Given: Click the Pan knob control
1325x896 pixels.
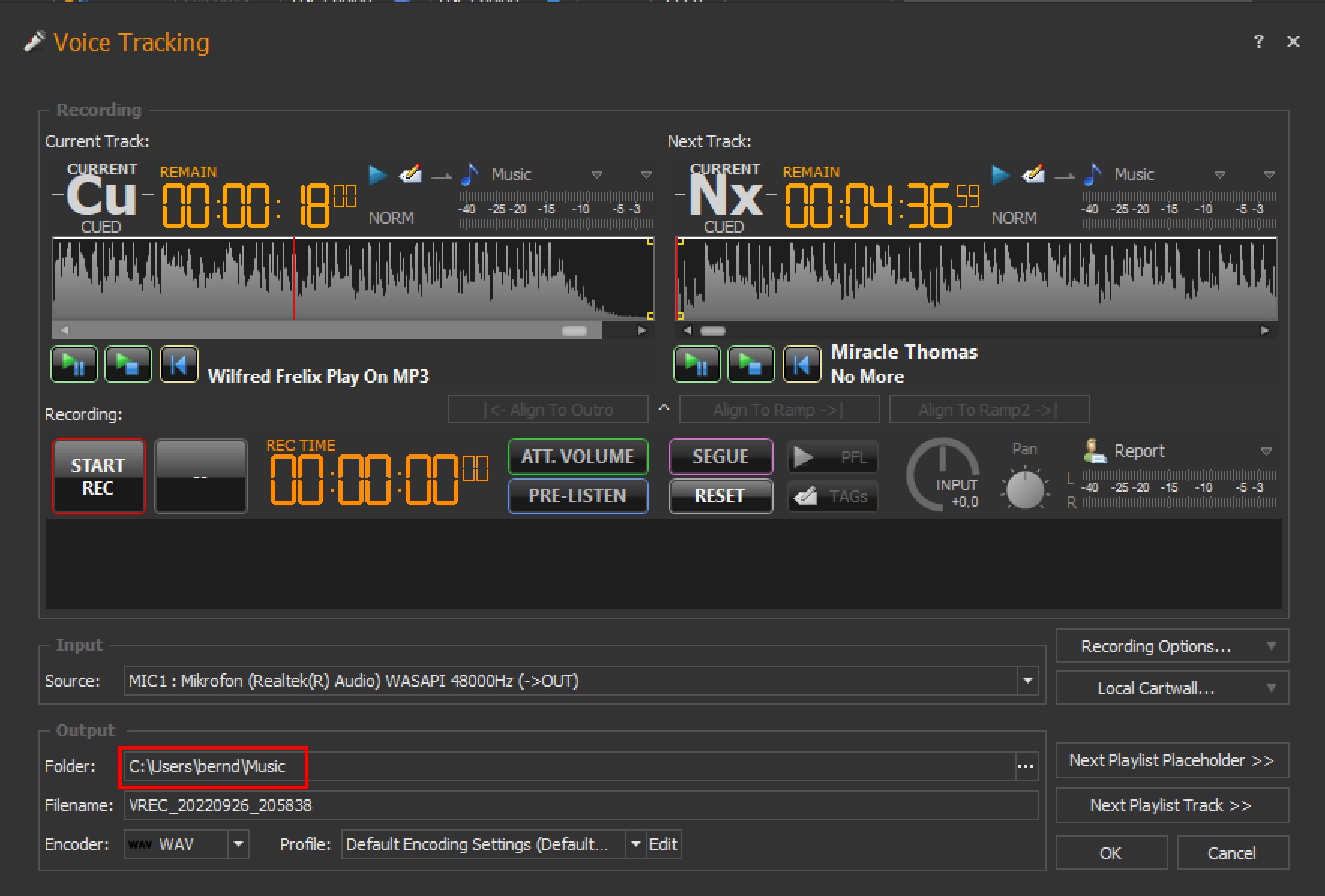Looking at the screenshot, I should pos(1024,489).
